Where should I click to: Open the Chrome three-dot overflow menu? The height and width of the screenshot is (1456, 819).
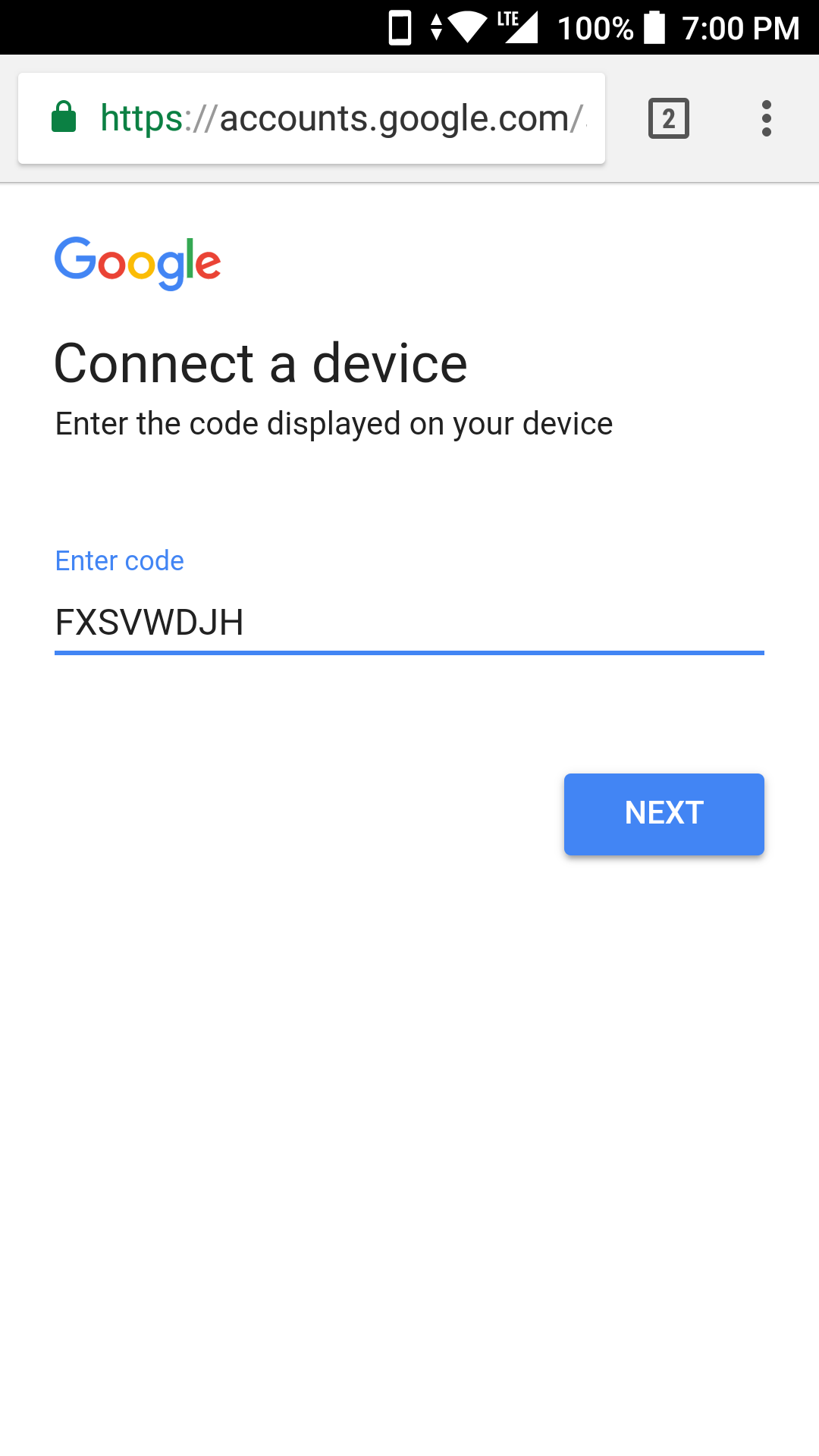coord(767,118)
